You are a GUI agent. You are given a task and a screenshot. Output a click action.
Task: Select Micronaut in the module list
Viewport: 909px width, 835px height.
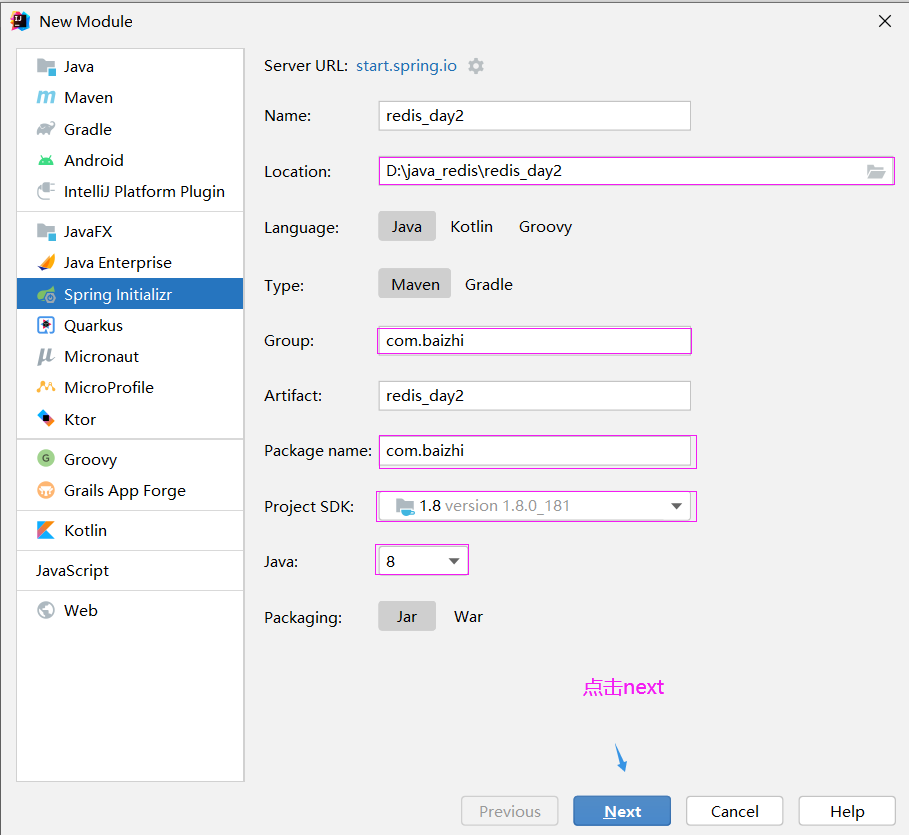coord(130,357)
